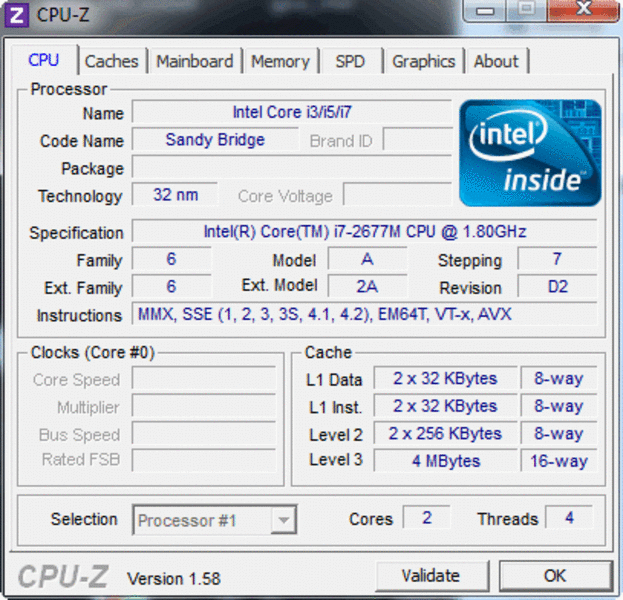Click the Cores value 2
The width and height of the screenshot is (623, 600).
427,518
